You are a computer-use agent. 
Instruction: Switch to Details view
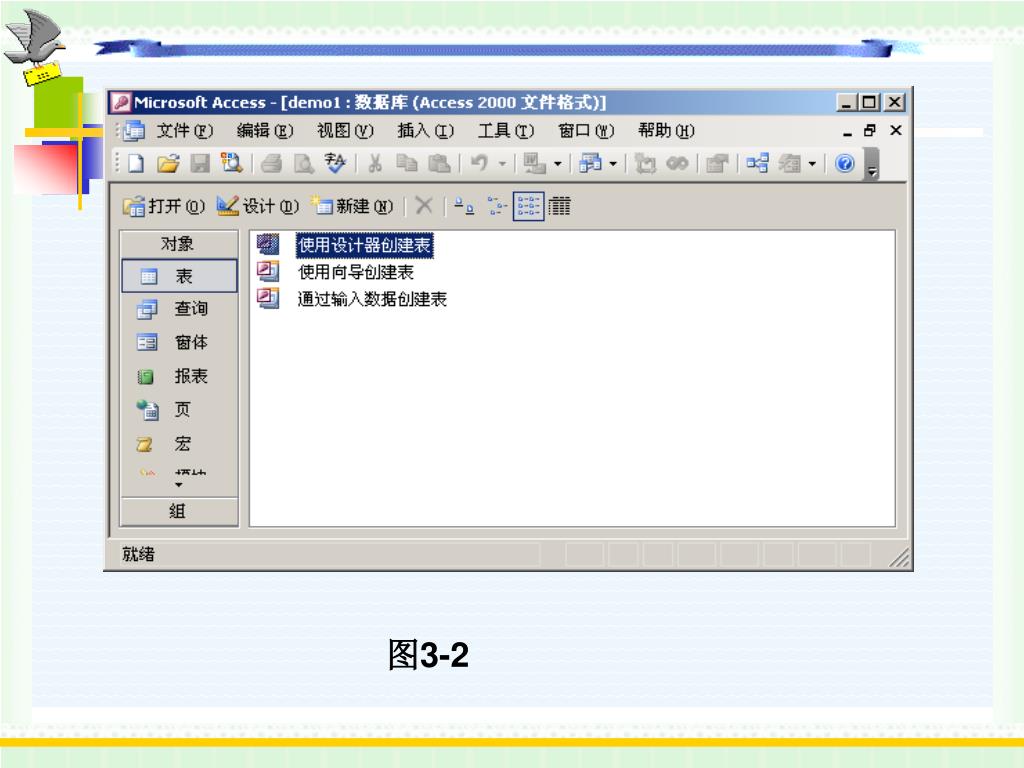click(x=559, y=206)
